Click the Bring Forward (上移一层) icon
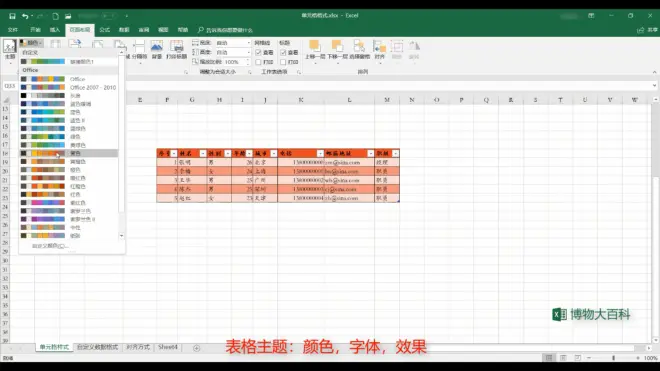This screenshot has width=660, height=371. tap(315, 50)
